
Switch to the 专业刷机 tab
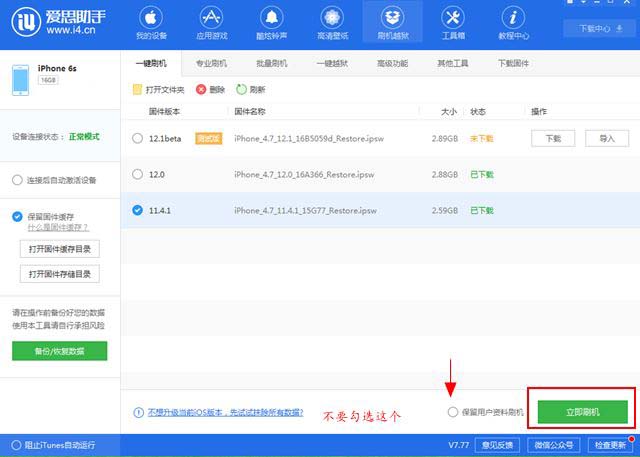211,63
